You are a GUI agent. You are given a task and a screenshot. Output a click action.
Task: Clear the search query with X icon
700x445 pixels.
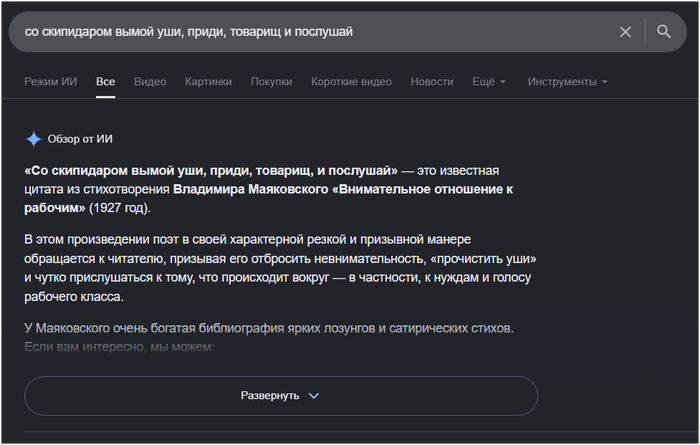click(625, 32)
